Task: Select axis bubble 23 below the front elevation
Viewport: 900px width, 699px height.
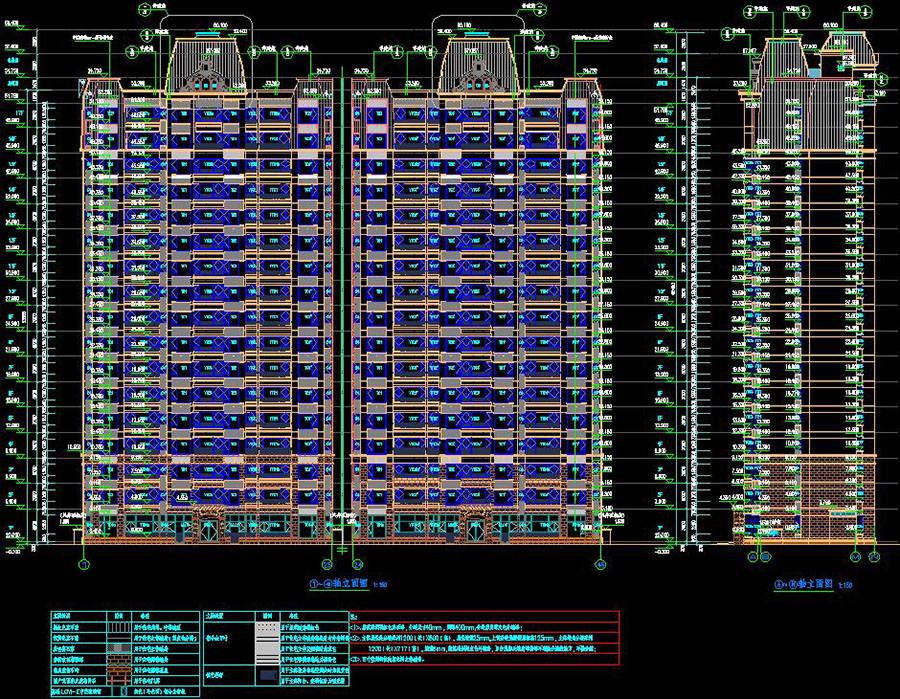Action: click(x=327, y=565)
